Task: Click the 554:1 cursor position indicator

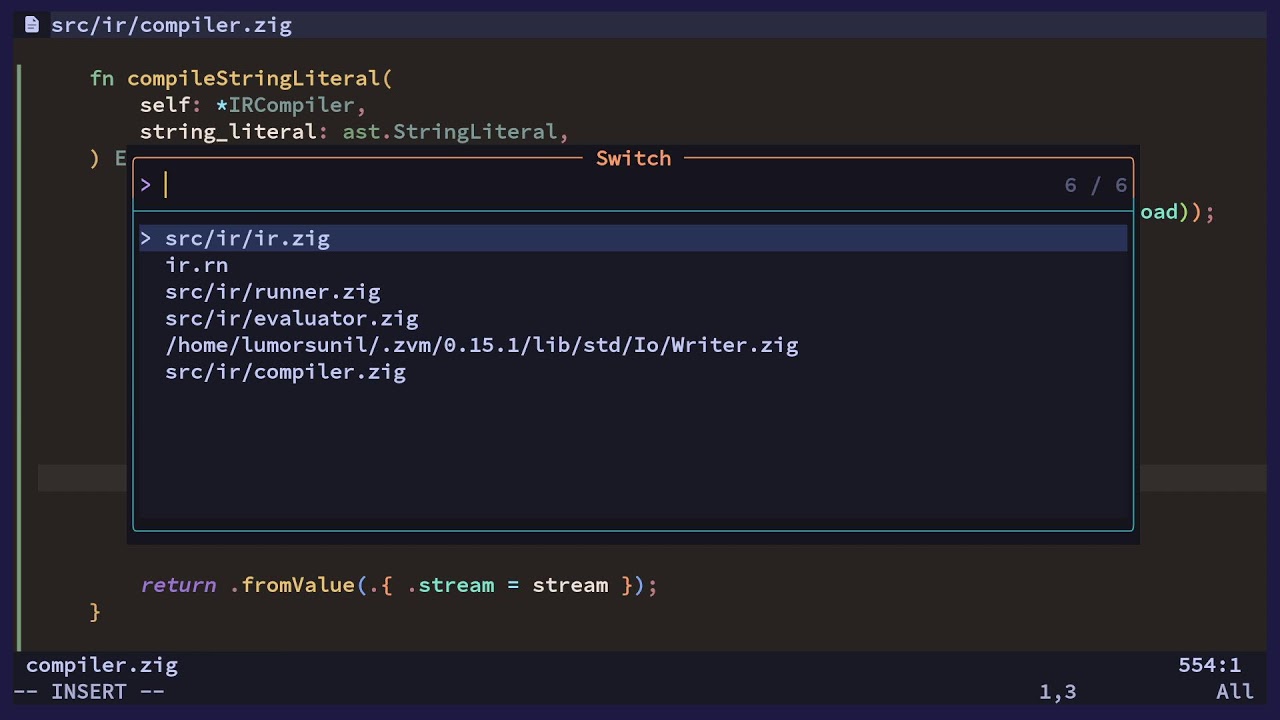Action: coord(1208,665)
